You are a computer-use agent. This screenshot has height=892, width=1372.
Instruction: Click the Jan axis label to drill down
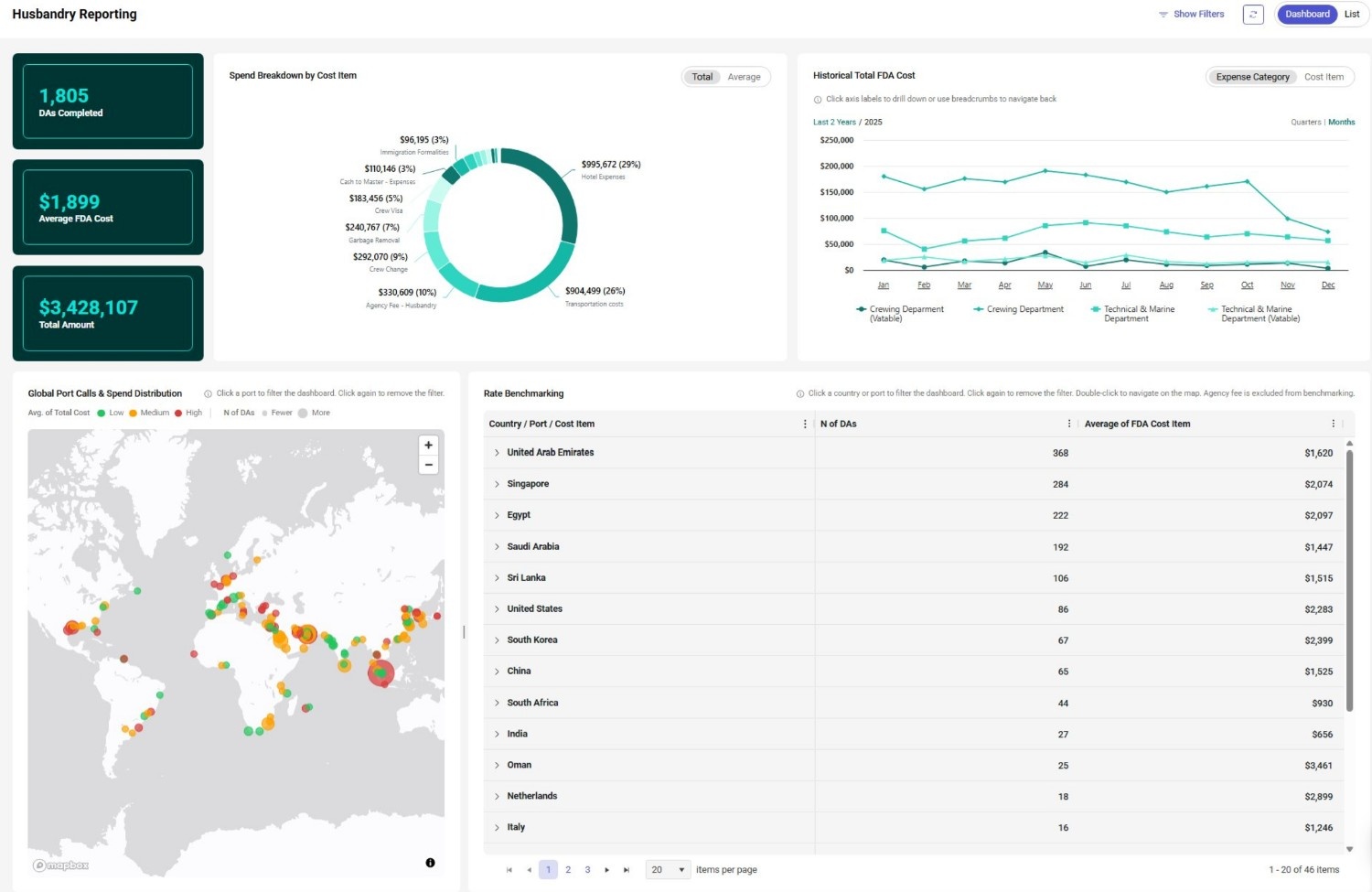[x=883, y=285]
